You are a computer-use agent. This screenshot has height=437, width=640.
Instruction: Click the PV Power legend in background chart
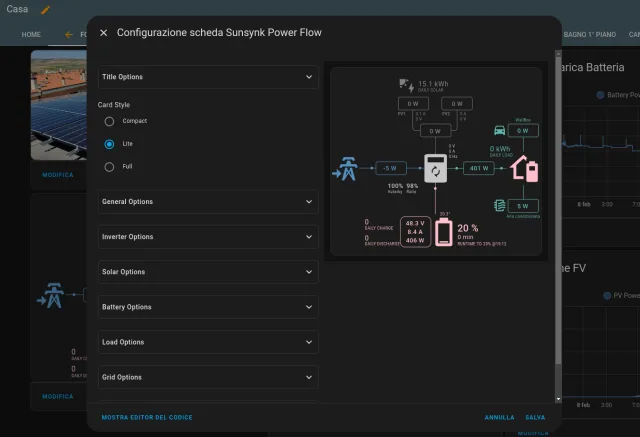[x=621, y=295]
